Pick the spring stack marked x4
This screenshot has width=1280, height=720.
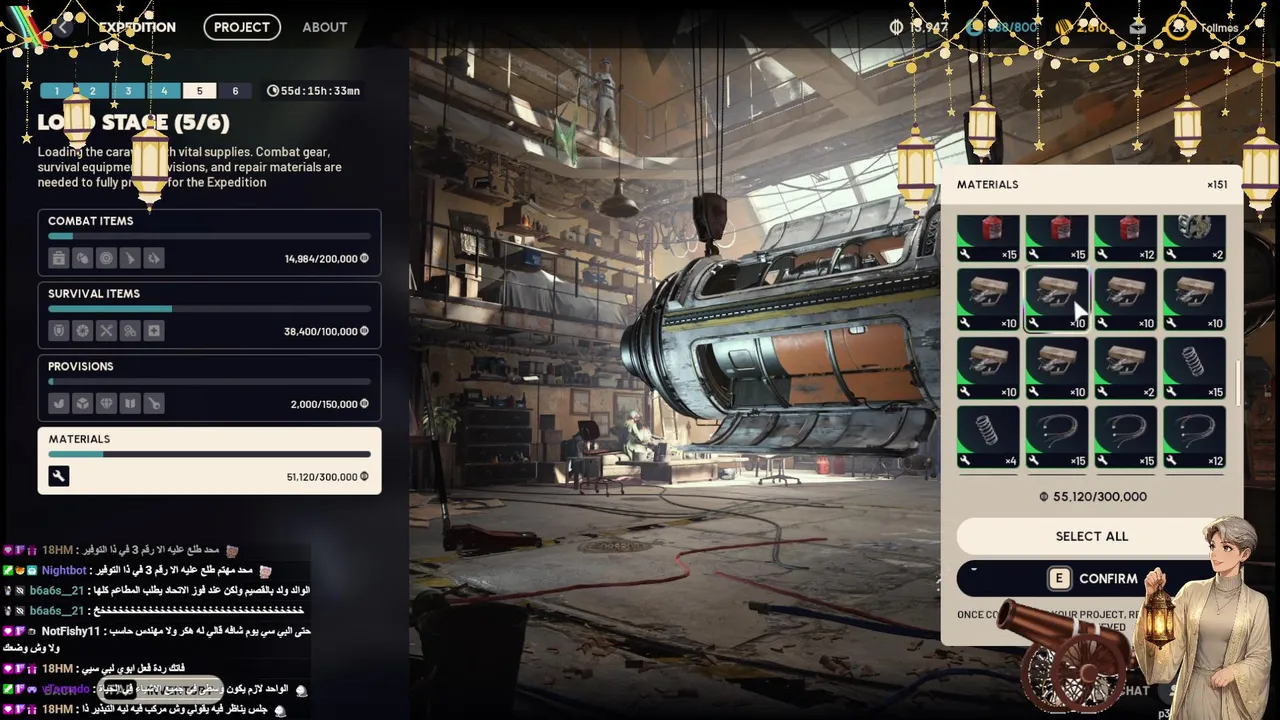click(x=989, y=437)
